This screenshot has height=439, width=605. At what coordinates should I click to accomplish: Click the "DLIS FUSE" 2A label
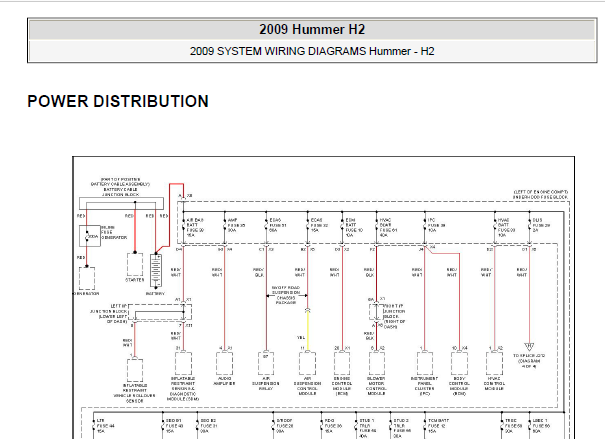click(x=541, y=225)
